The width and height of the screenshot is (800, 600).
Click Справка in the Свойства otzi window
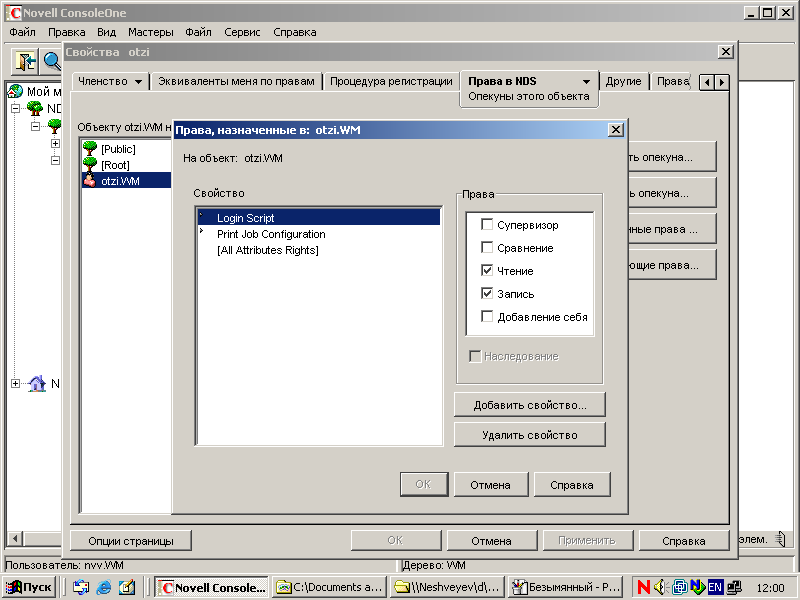click(x=684, y=541)
